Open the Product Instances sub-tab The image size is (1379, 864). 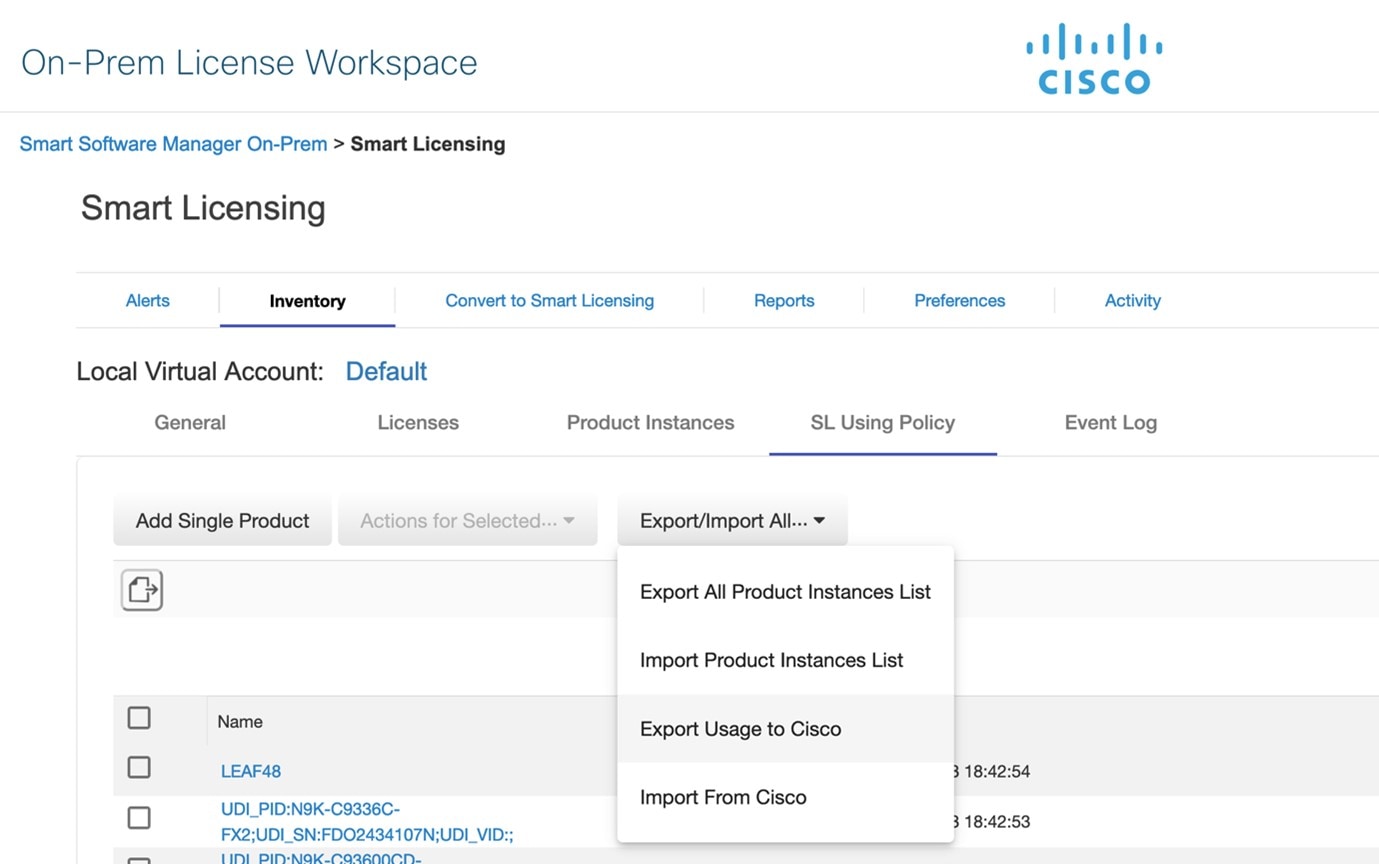pos(650,422)
